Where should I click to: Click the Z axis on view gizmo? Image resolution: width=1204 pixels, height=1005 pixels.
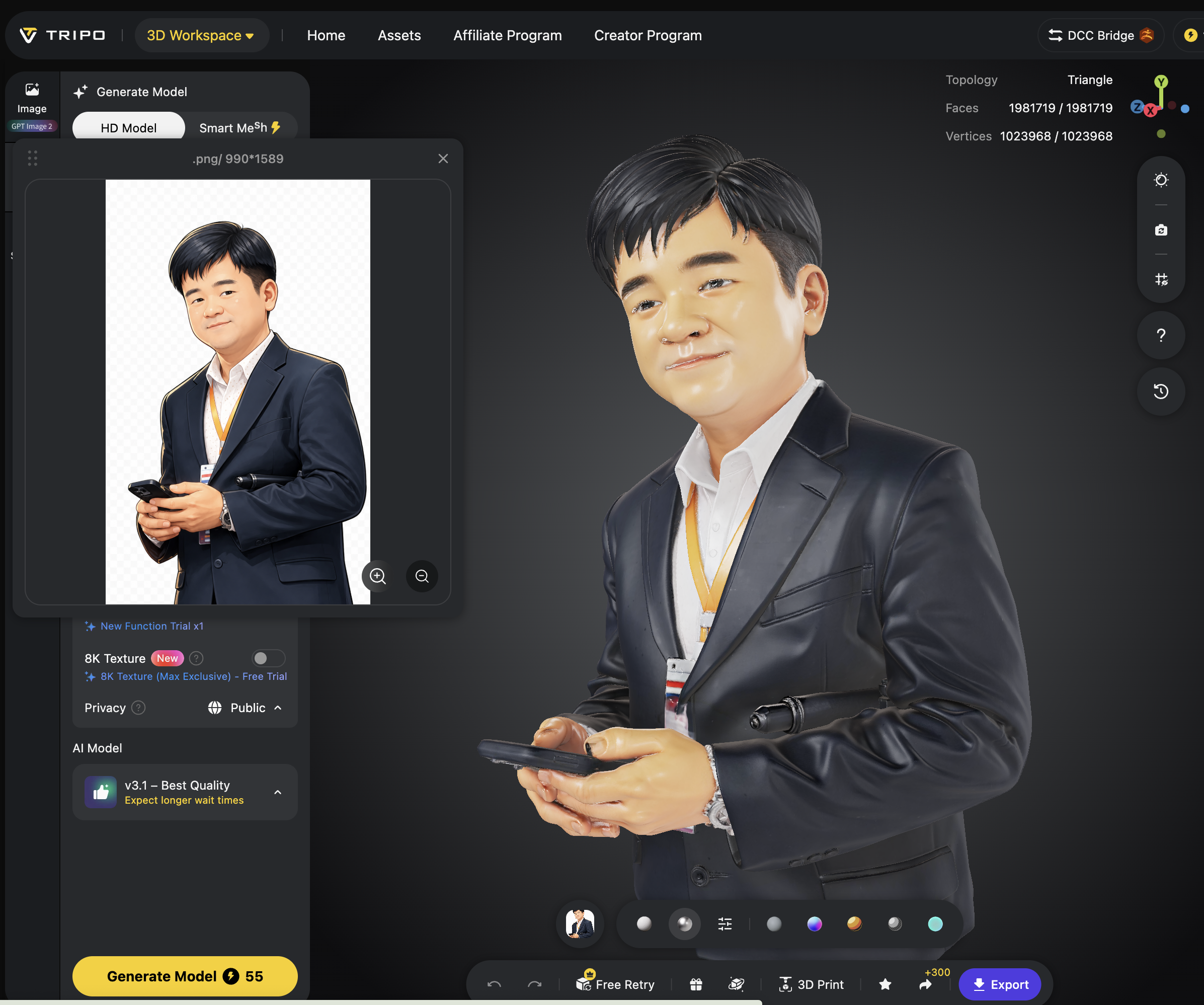[1137, 107]
